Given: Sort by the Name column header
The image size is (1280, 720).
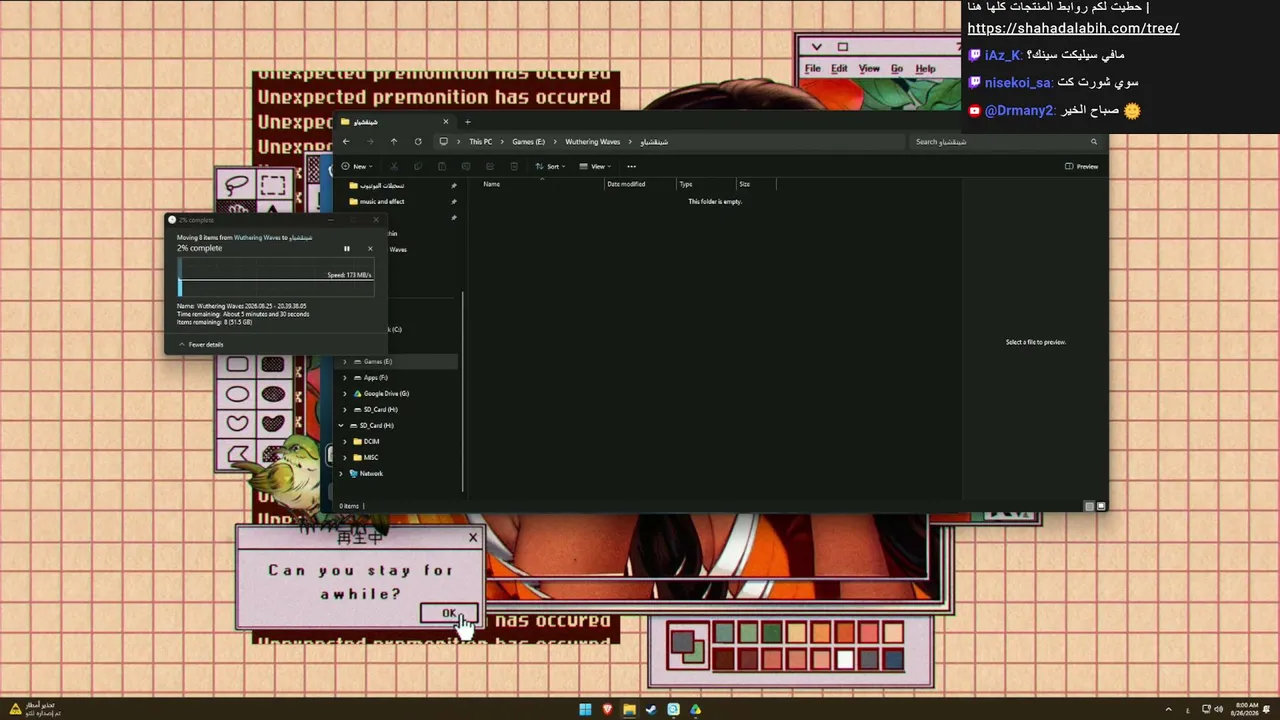Looking at the screenshot, I should tap(491, 184).
